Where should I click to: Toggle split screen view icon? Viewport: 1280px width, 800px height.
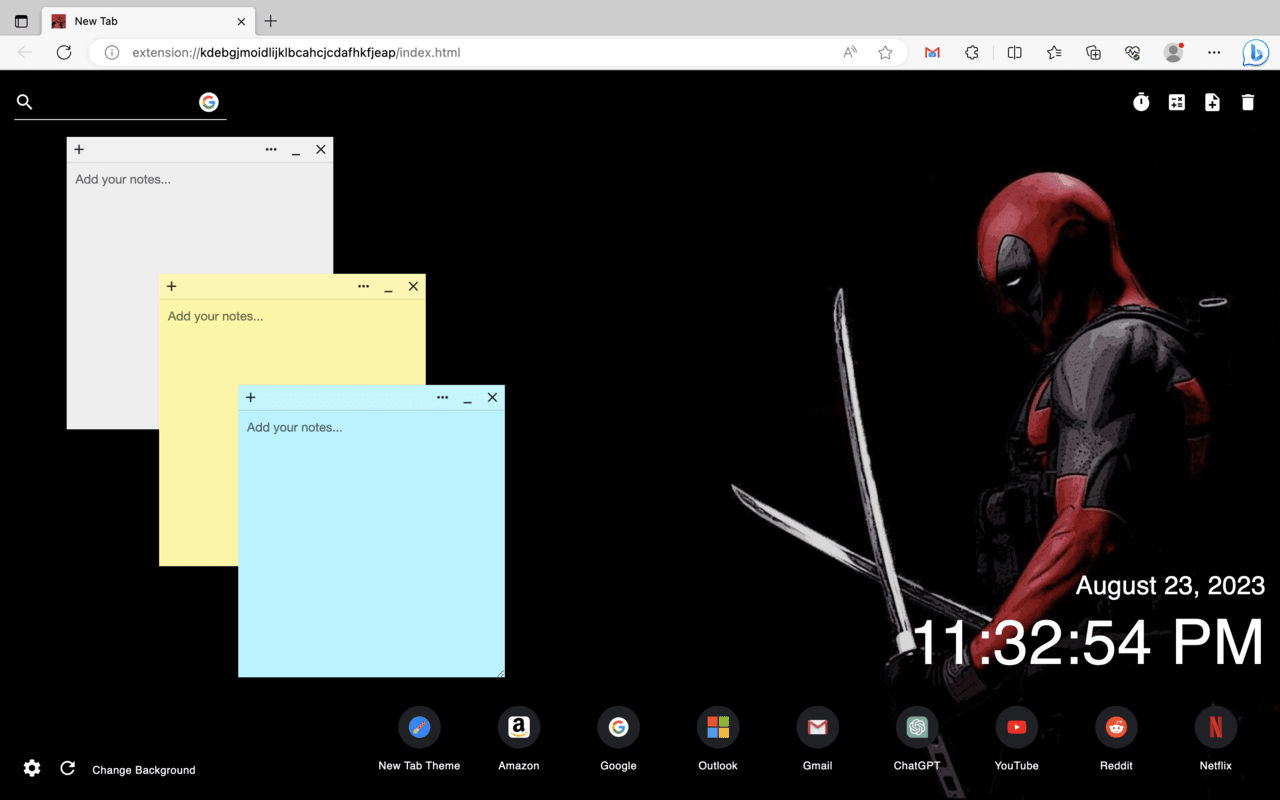click(1014, 52)
